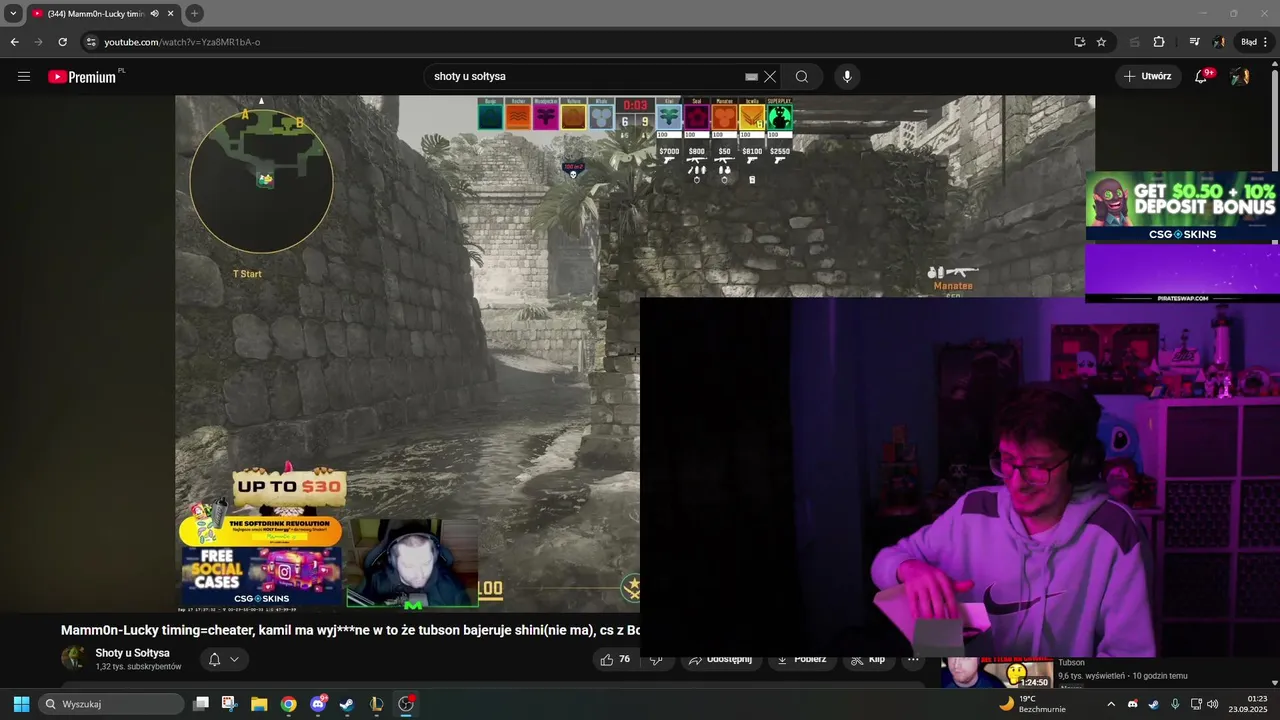Viewport: 1280px width, 720px height.
Task: Click the Udostępnij share button
Action: pos(720,660)
